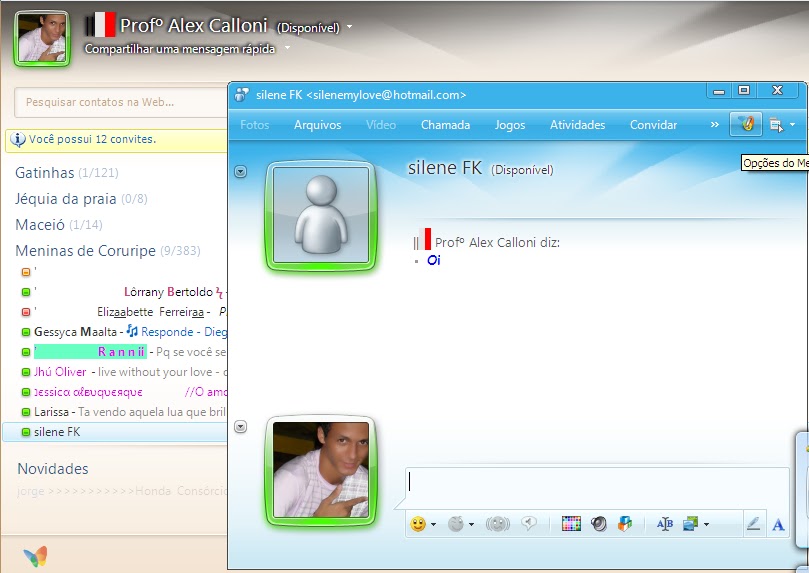This screenshot has height=573, width=809.
Task: Expand the Gatinhas contact group
Action: pos(67,173)
